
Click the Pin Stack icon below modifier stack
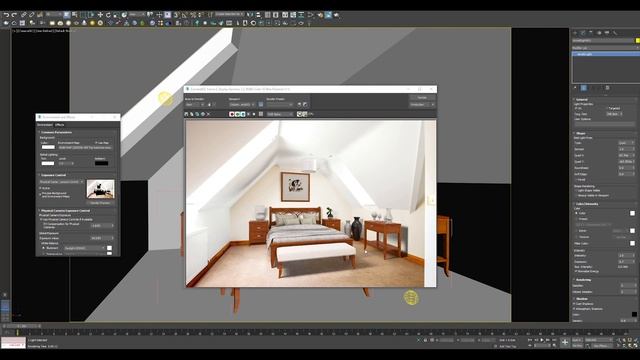[575, 88]
